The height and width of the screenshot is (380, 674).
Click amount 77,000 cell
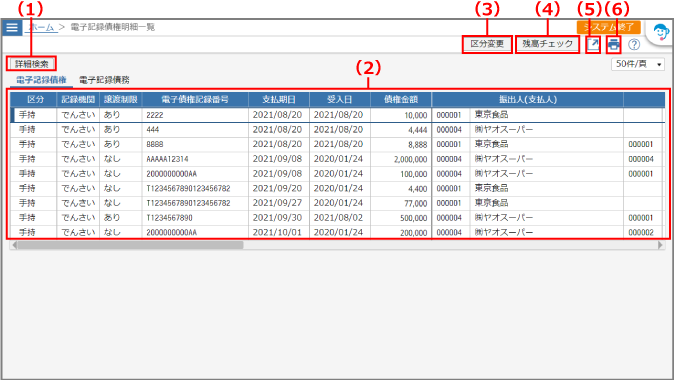401,203
